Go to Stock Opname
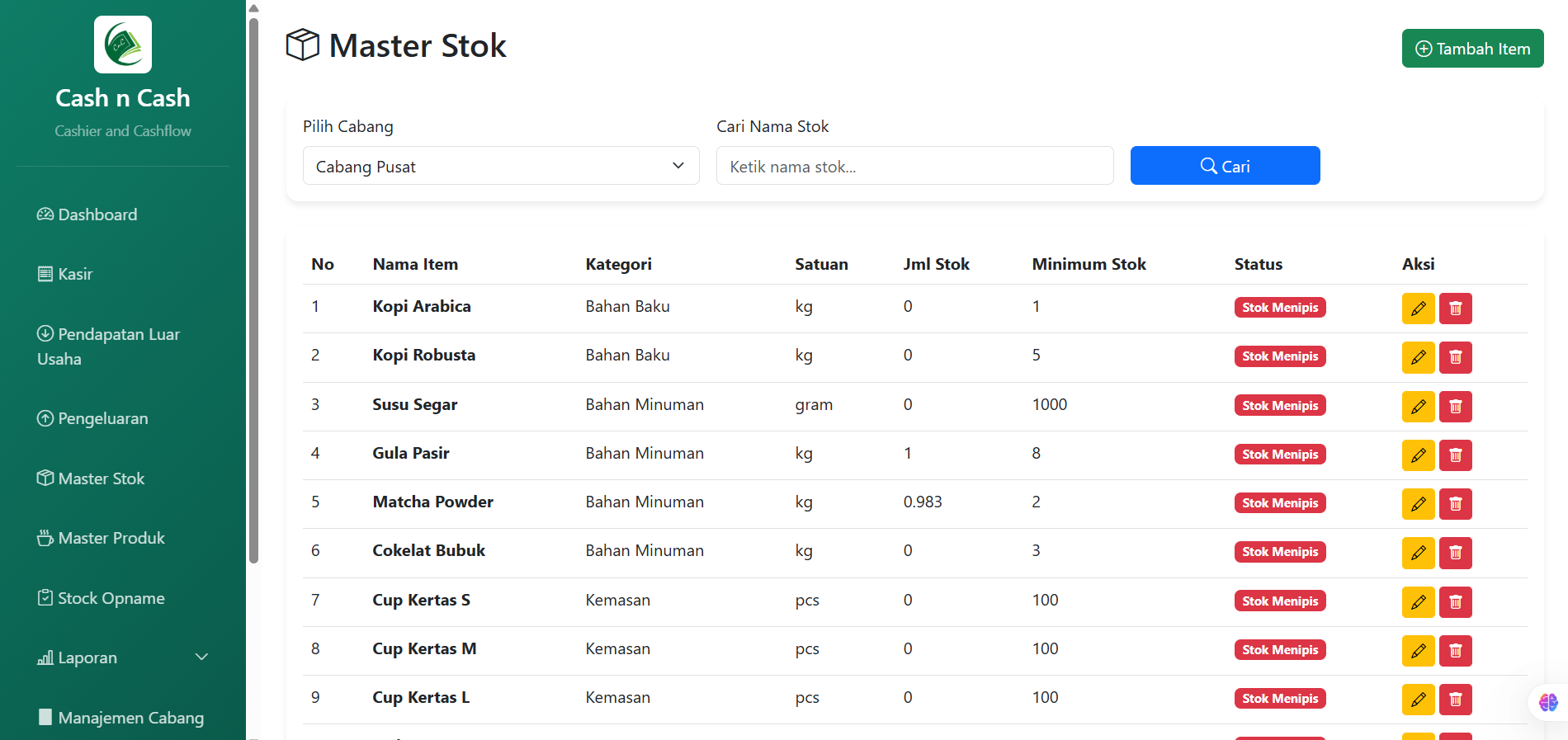Screen dimensions: 1568x740 click(101, 598)
